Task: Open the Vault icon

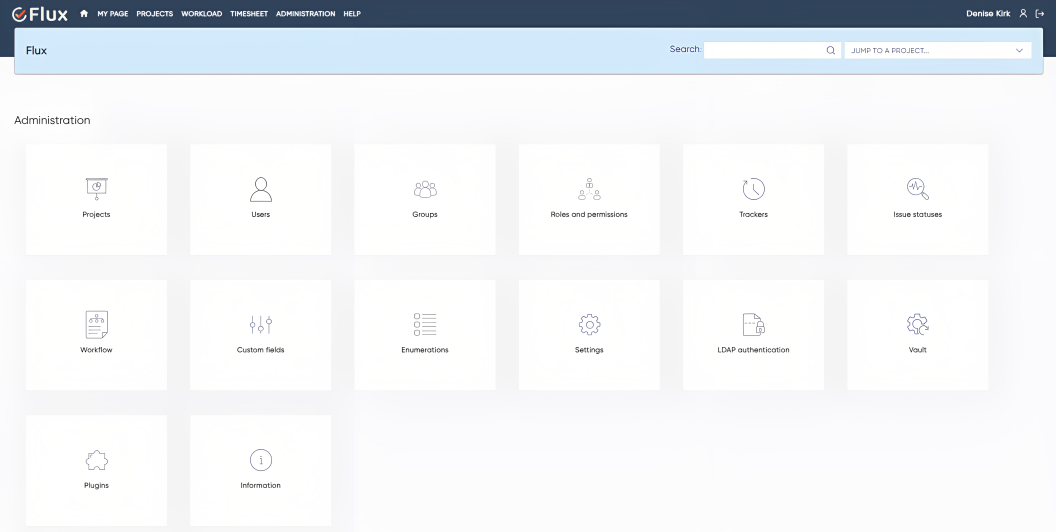Action: [x=918, y=325]
